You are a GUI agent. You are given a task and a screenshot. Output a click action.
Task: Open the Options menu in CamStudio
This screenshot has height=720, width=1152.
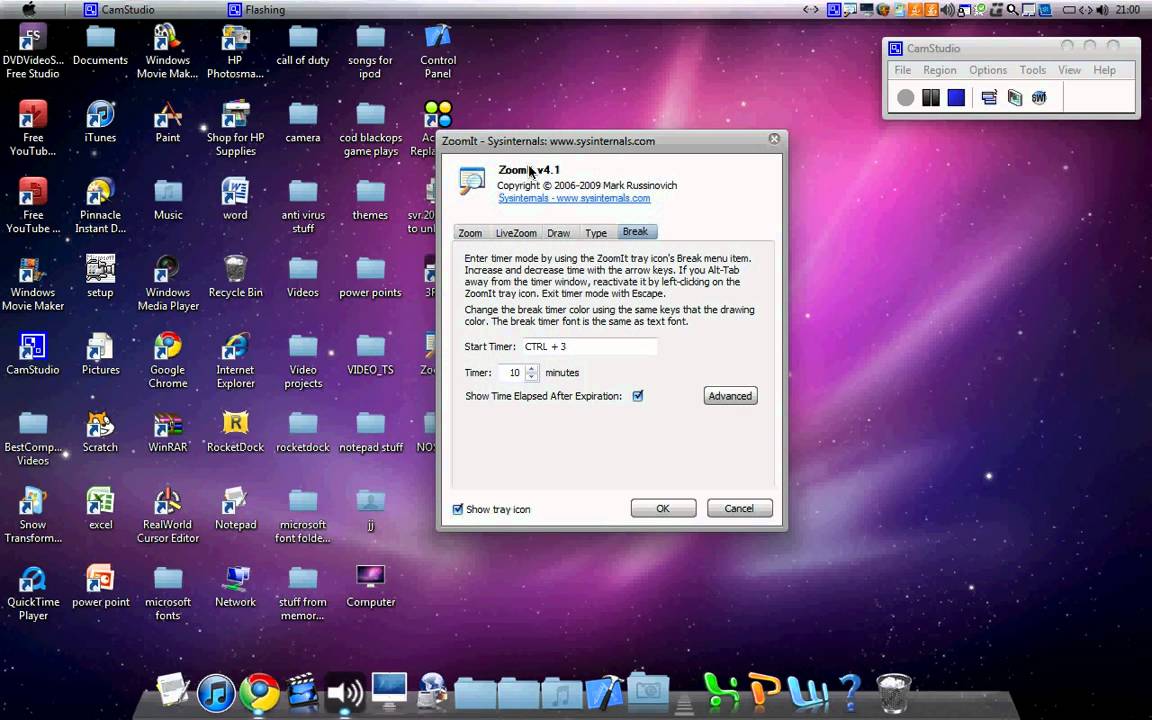coord(987,70)
